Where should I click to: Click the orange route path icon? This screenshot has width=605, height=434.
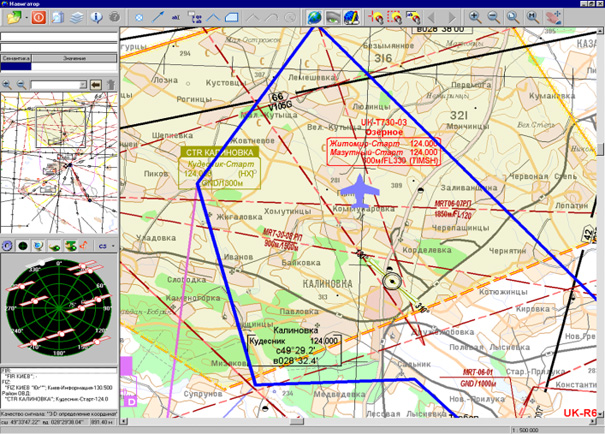click(x=84, y=245)
